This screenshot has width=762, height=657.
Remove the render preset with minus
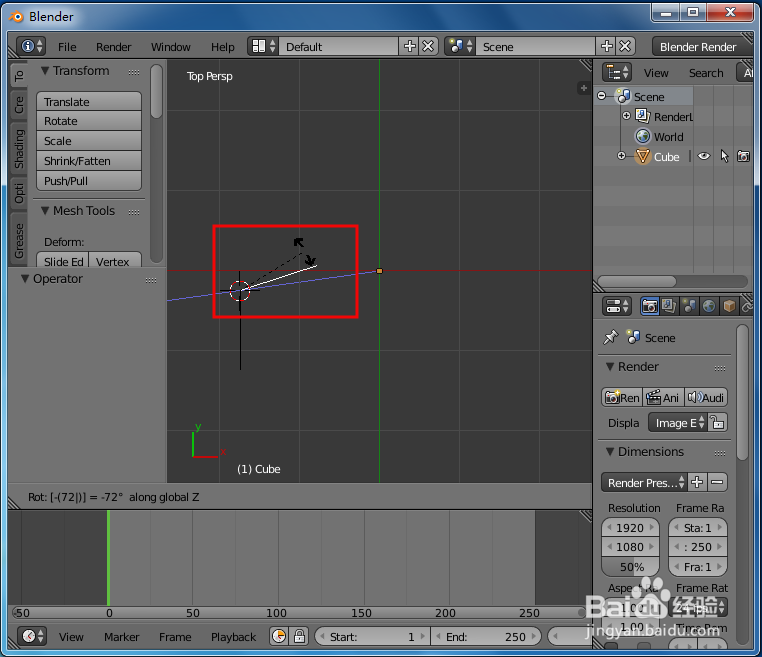[x=717, y=482]
